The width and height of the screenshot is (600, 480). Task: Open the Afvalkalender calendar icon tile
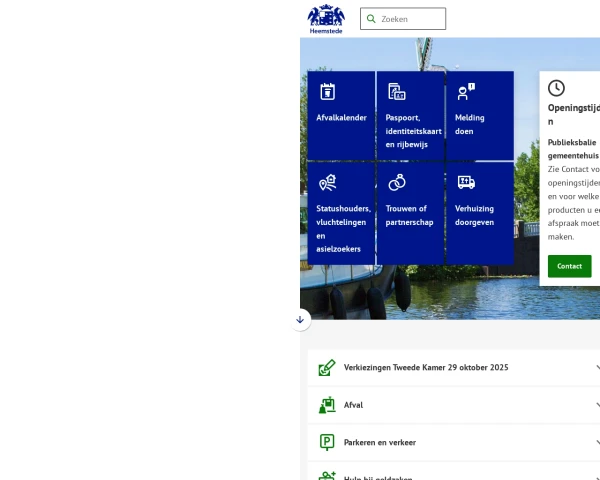click(327, 92)
